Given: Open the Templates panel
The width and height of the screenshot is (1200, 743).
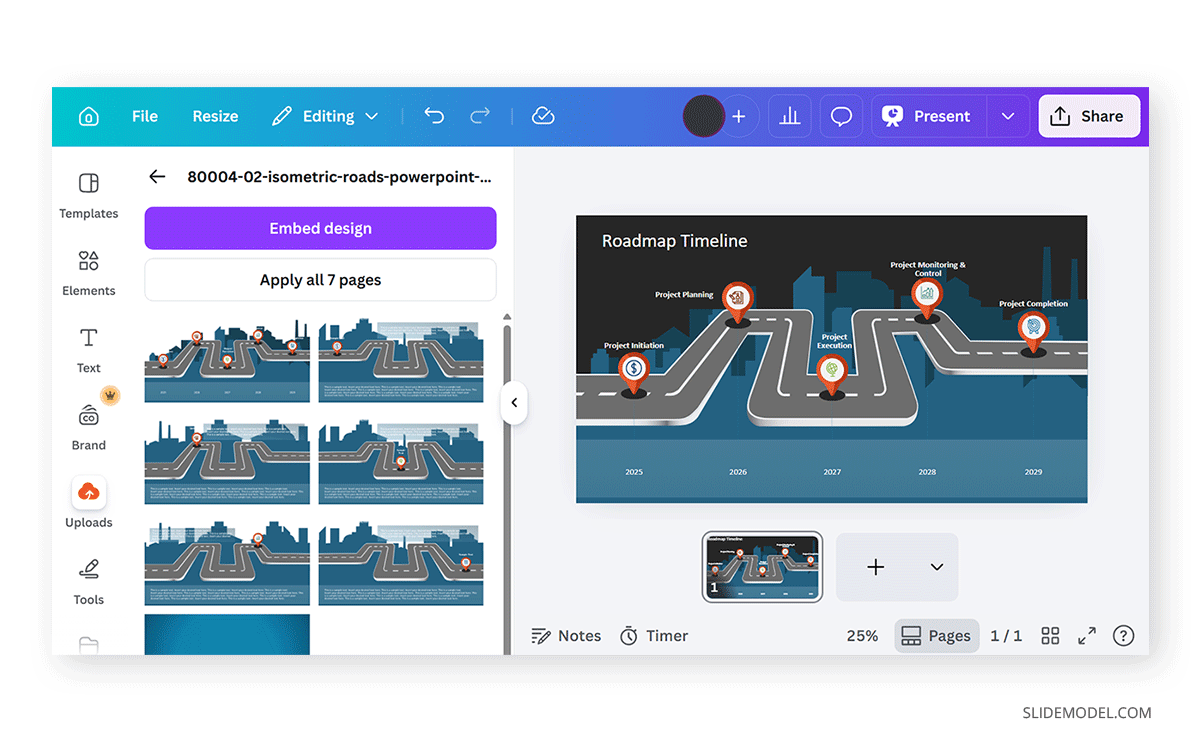Looking at the screenshot, I should (x=88, y=195).
